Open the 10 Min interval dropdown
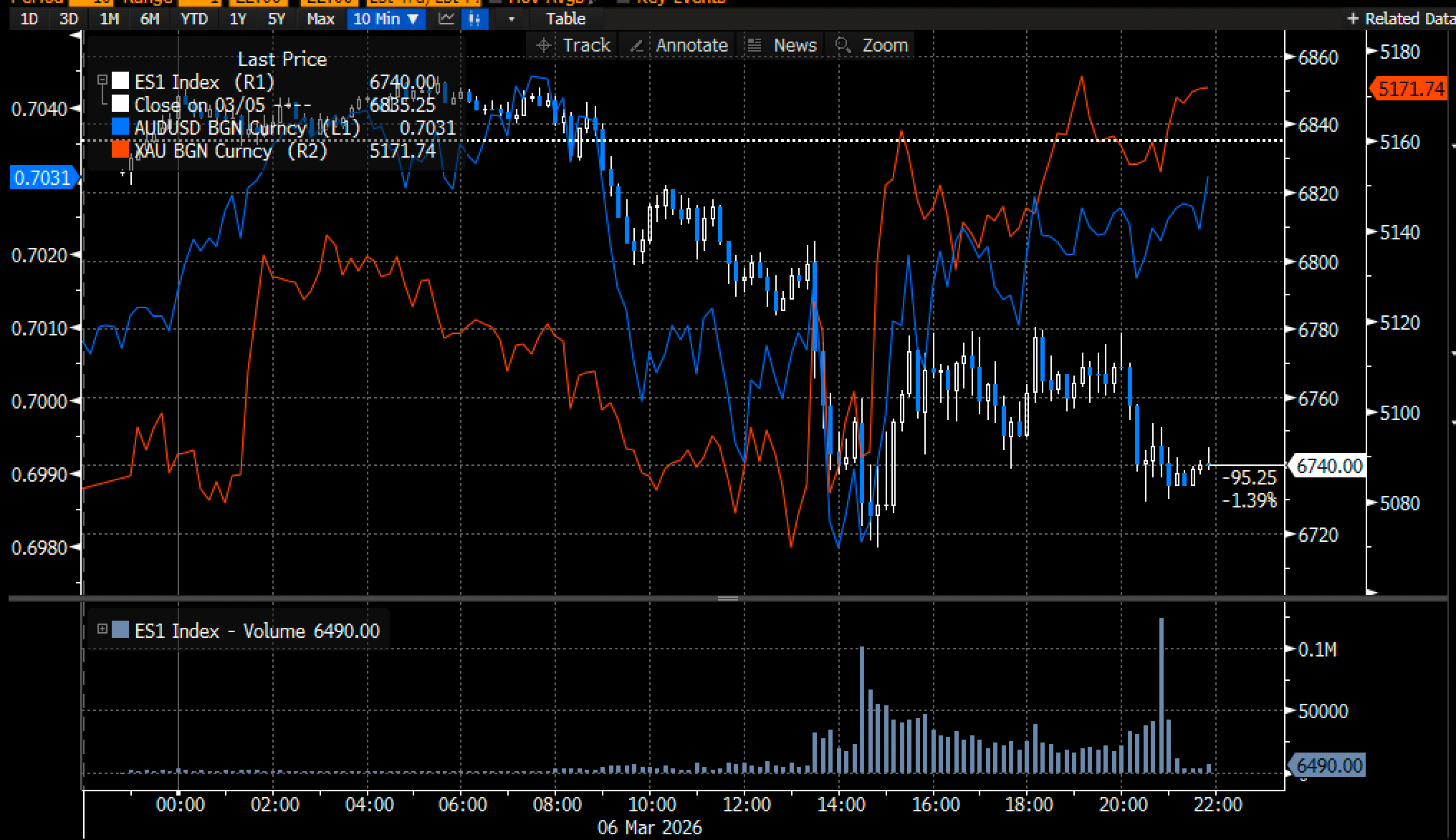The image size is (1456, 840). [x=385, y=19]
